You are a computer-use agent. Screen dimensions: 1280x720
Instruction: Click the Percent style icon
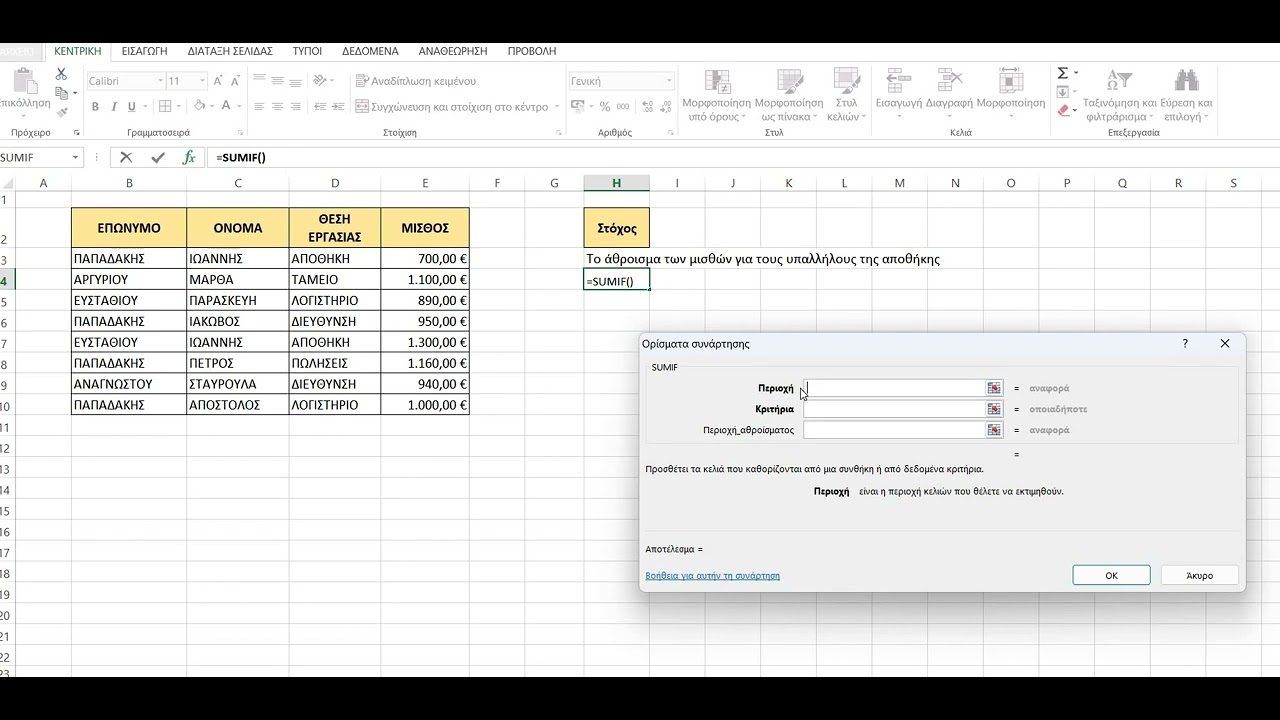[x=604, y=106]
